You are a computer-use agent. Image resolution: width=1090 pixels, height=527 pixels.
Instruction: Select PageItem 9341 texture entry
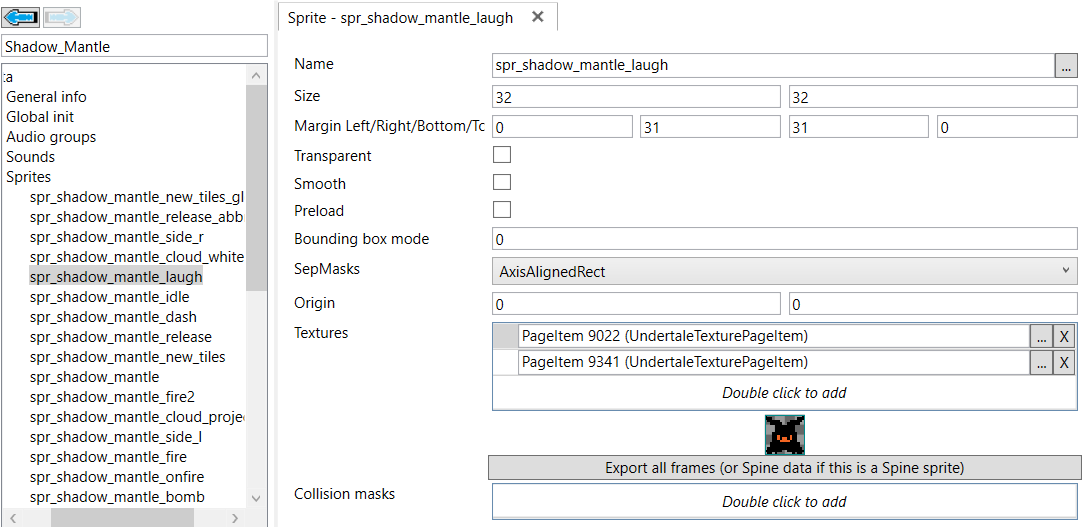point(774,362)
